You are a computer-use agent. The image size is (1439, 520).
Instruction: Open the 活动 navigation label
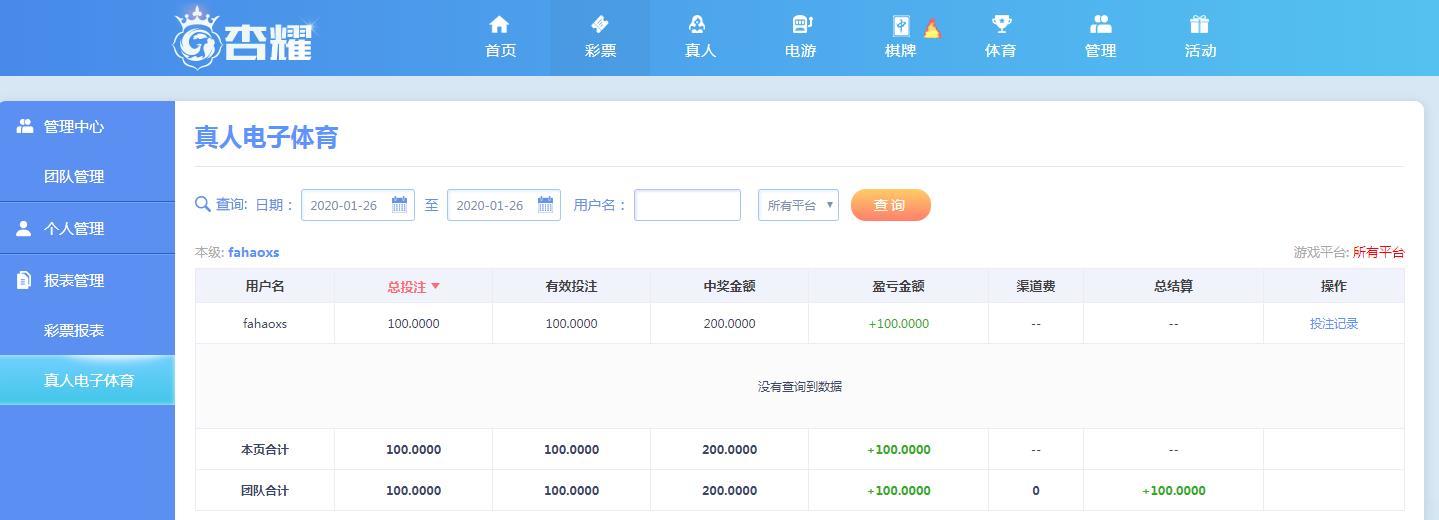point(1200,50)
